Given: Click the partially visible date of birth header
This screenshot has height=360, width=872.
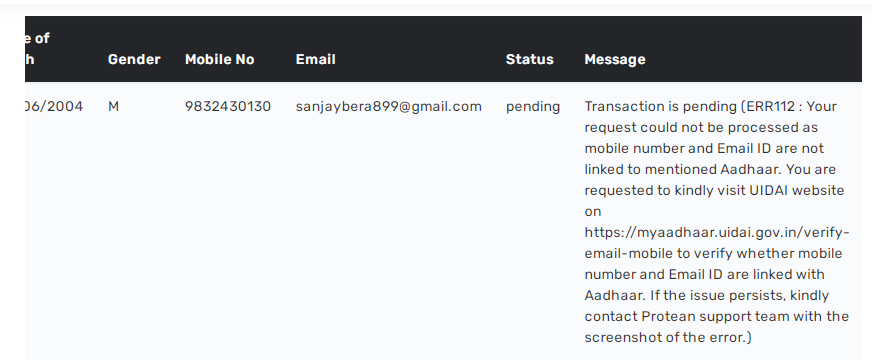Looking at the screenshot, I should click(37, 49).
